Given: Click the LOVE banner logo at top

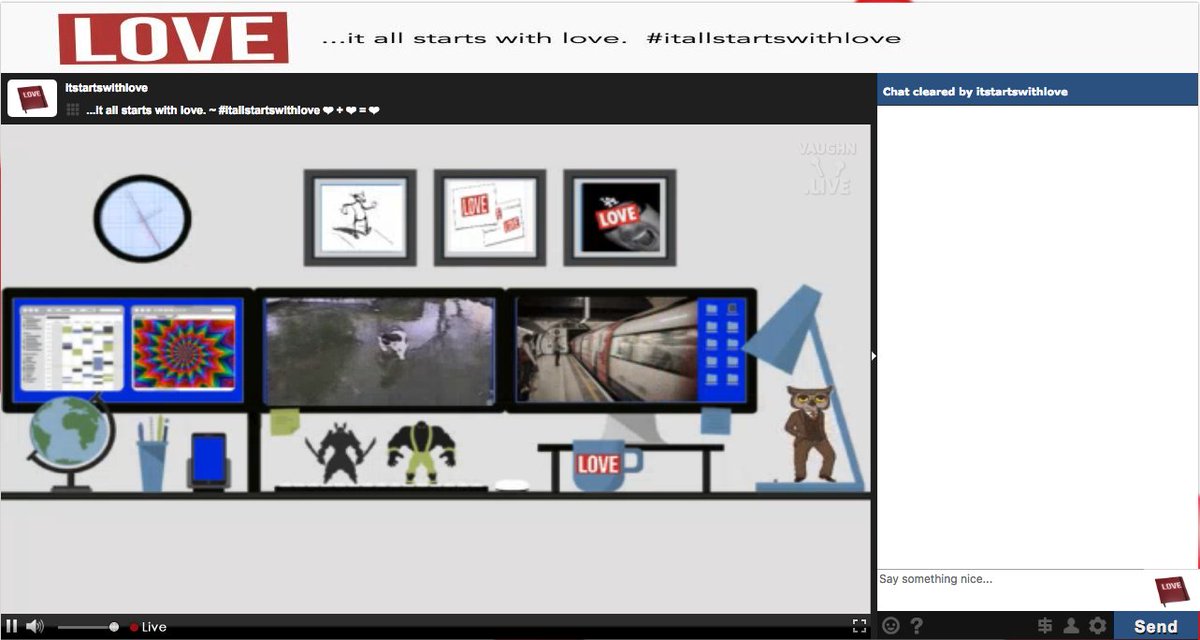Looking at the screenshot, I should [174, 38].
